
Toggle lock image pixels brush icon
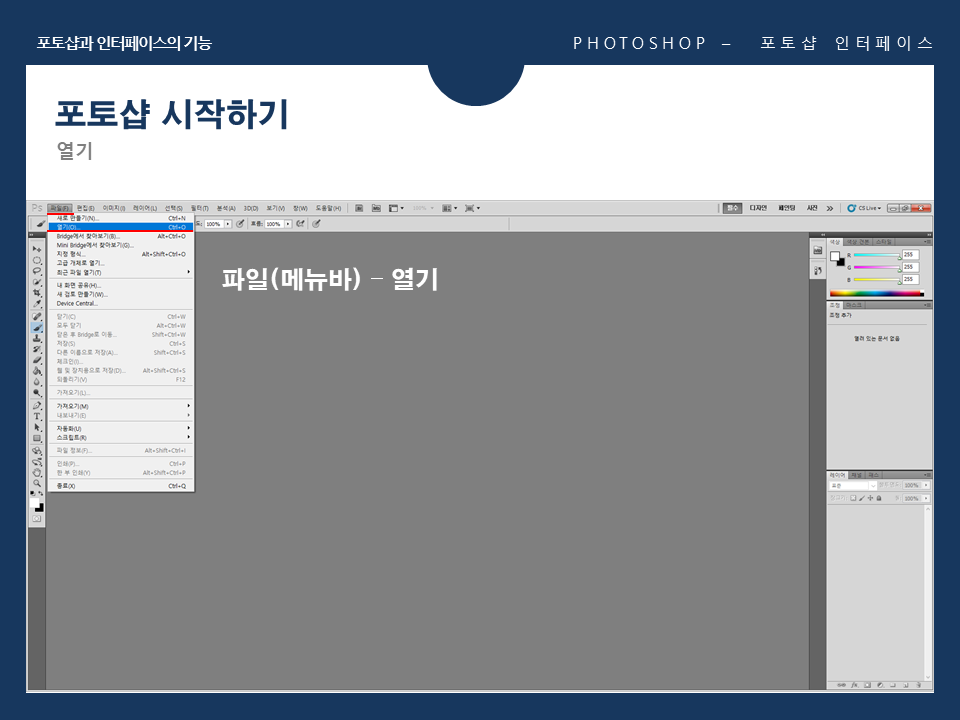pos(862,498)
